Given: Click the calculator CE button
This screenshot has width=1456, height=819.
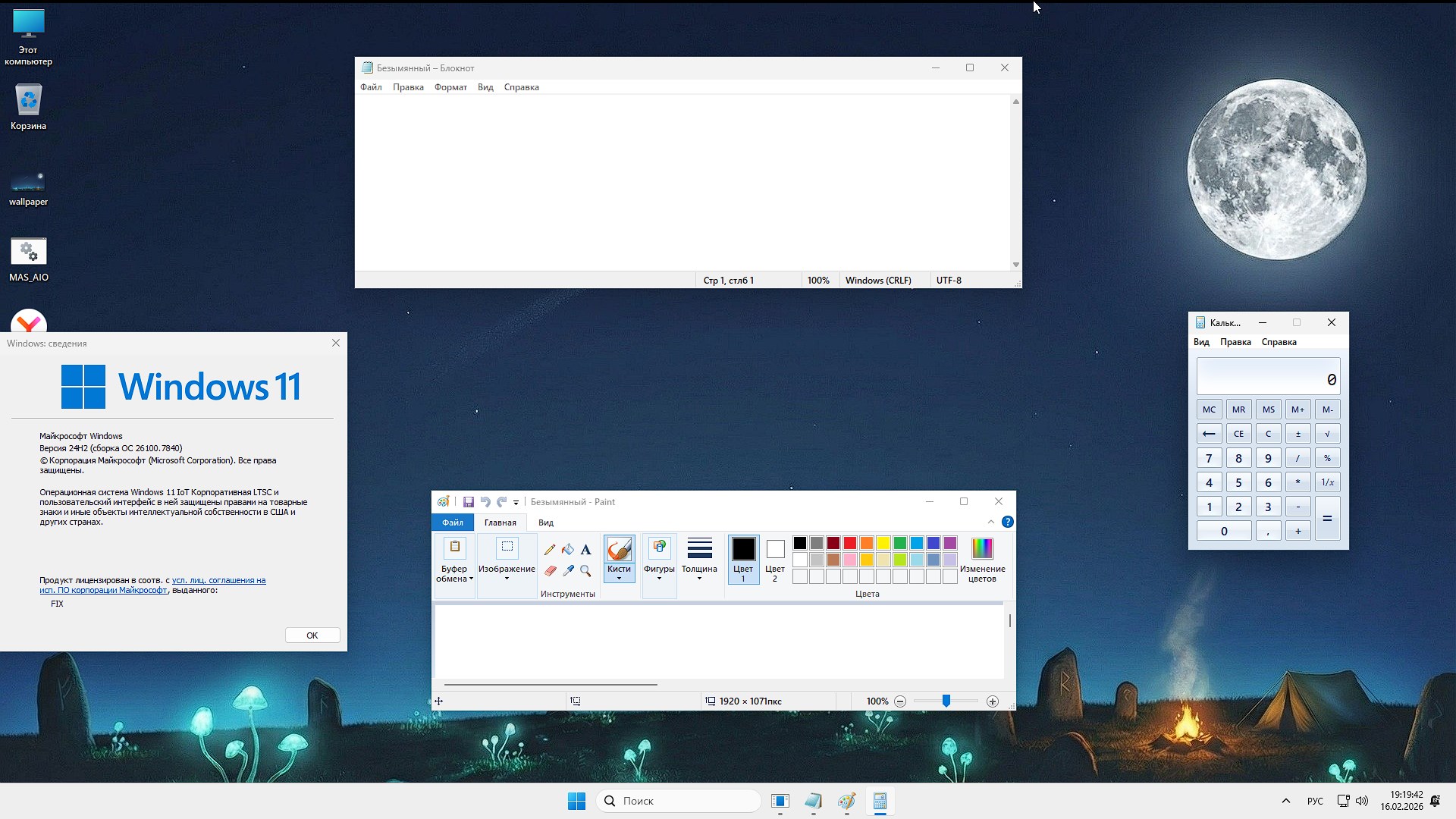Looking at the screenshot, I should [1238, 434].
